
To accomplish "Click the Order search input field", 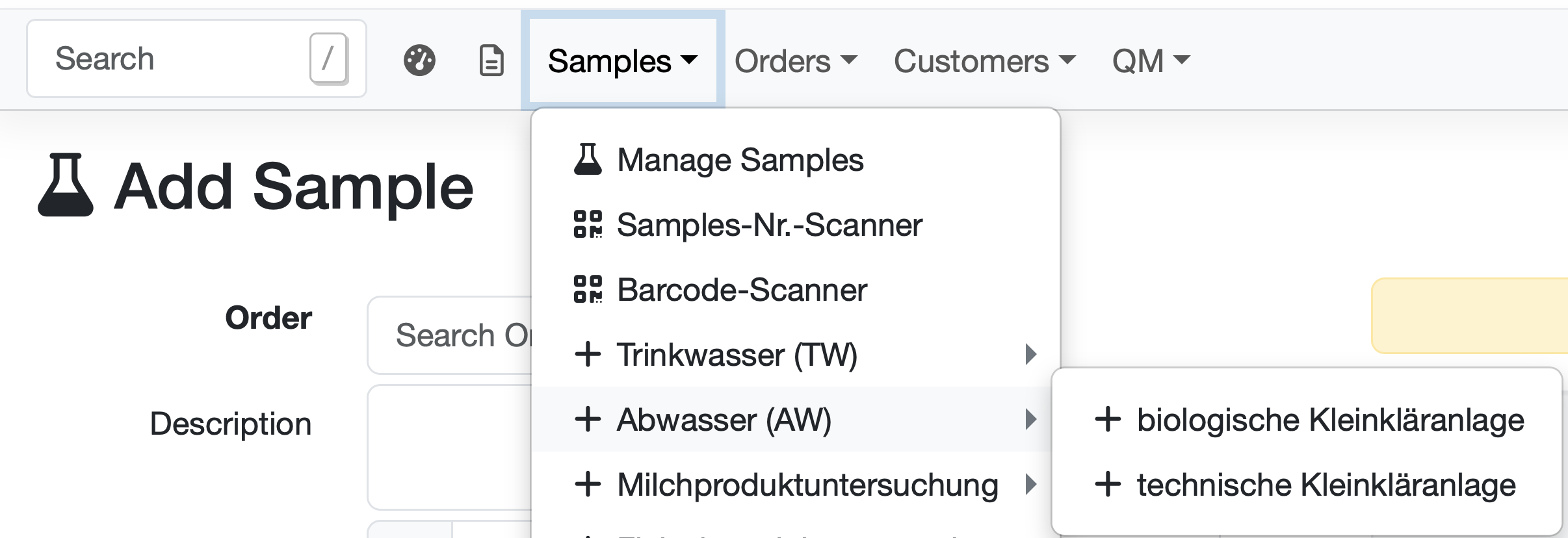I will [x=450, y=335].
